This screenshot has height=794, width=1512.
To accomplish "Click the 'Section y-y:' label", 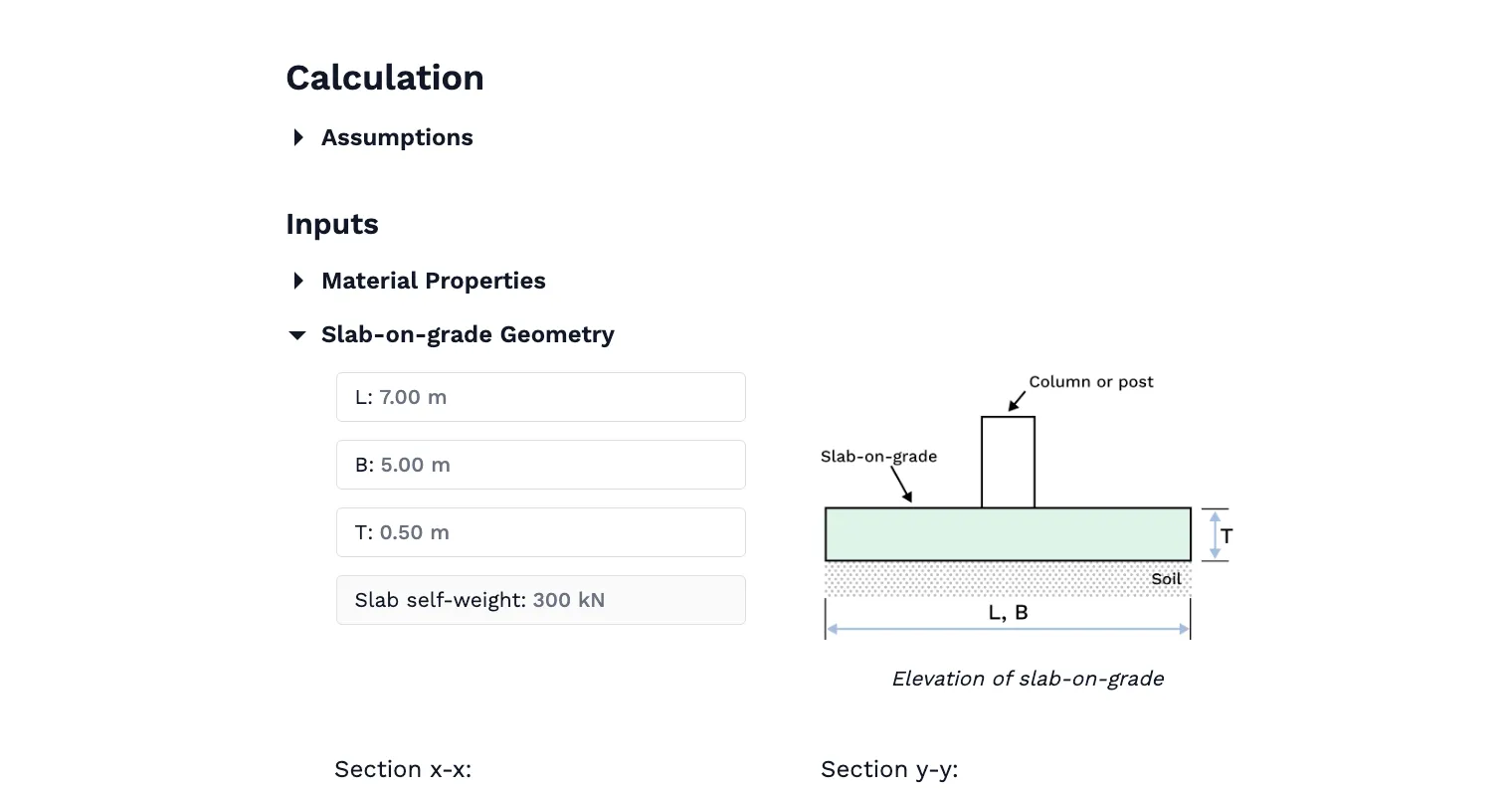I will pyautogui.click(x=889, y=769).
